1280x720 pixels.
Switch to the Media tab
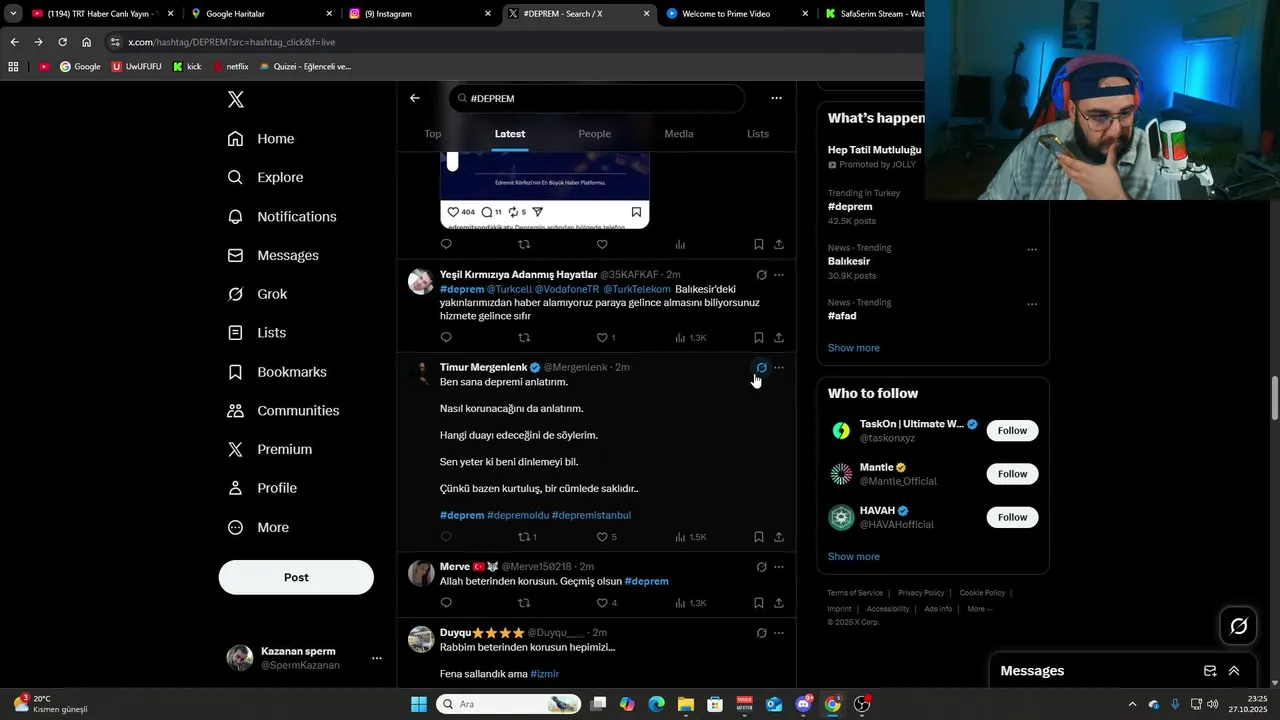[x=679, y=134]
